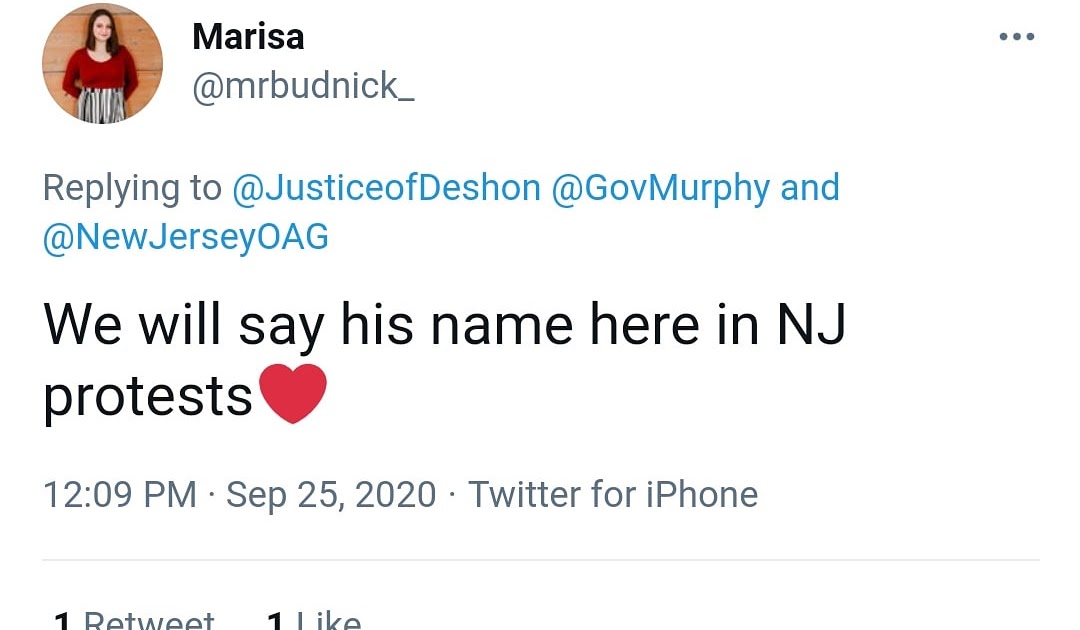Visit the @mrbudnick_ handle profile
Image resolution: width=1080 pixels, height=630 pixels.
(303, 86)
